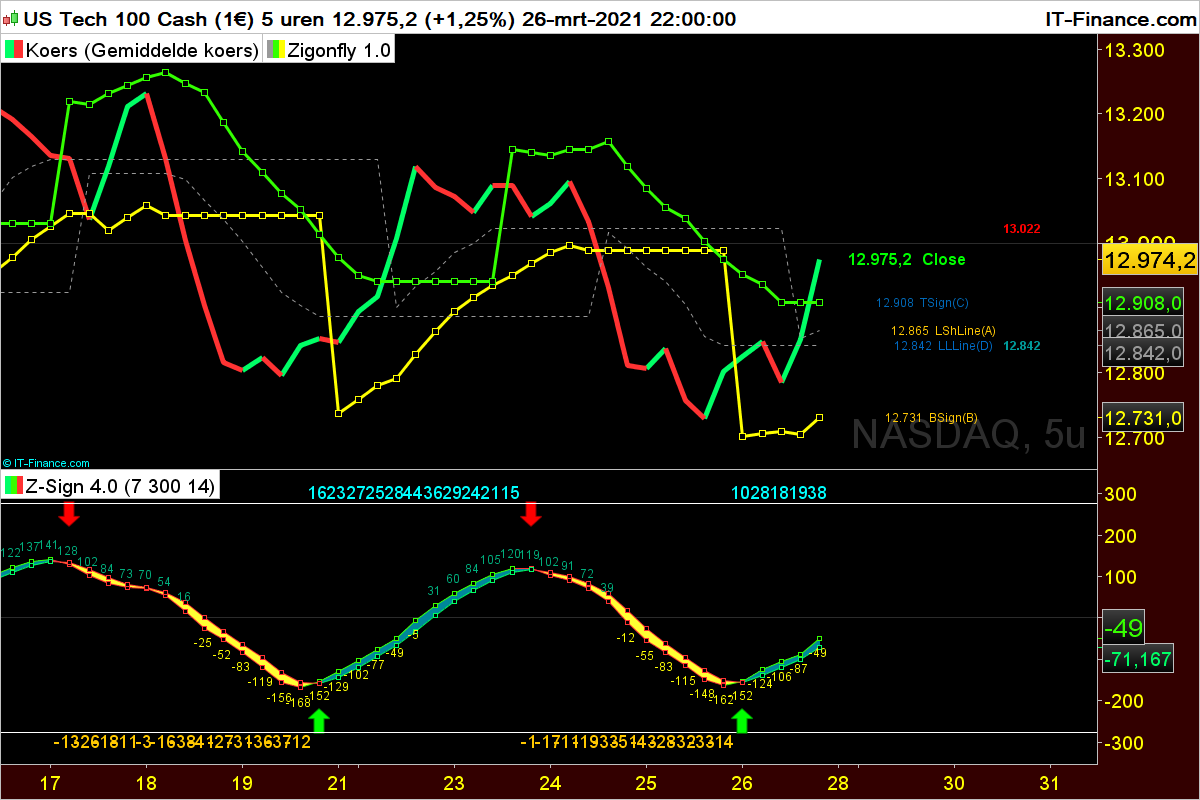Click the 12.700 price scale label
Viewport: 1200px width, 800px height.
(x=1134, y=438)
